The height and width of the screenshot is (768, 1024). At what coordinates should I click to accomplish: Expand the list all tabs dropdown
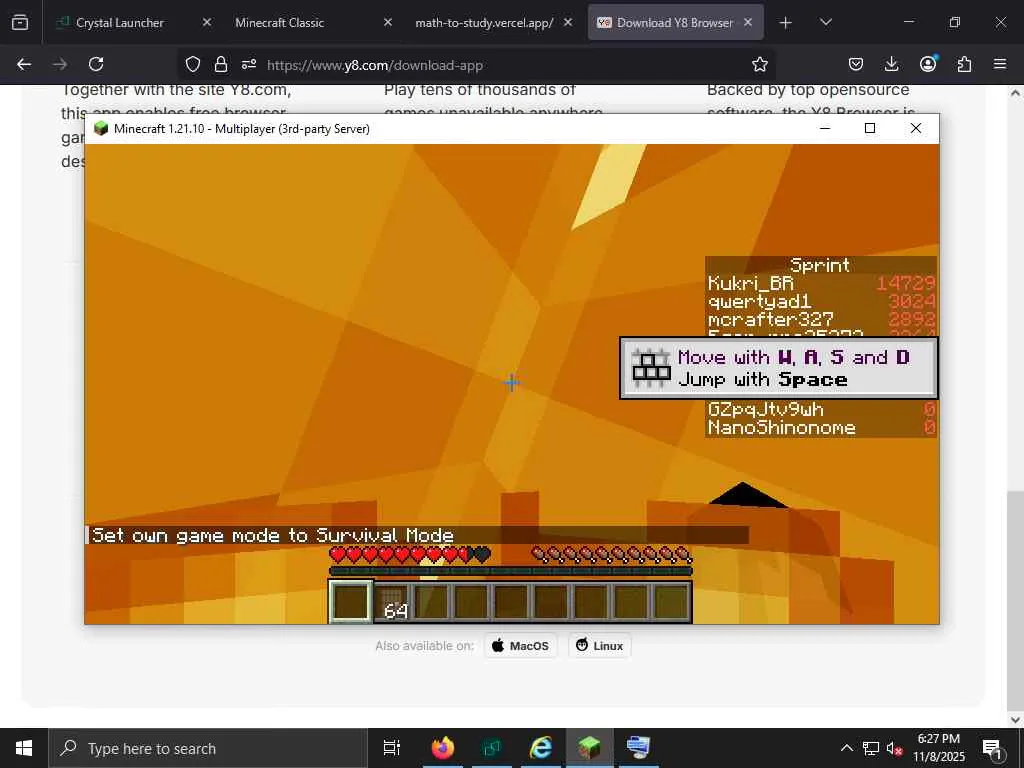[825, 23]
